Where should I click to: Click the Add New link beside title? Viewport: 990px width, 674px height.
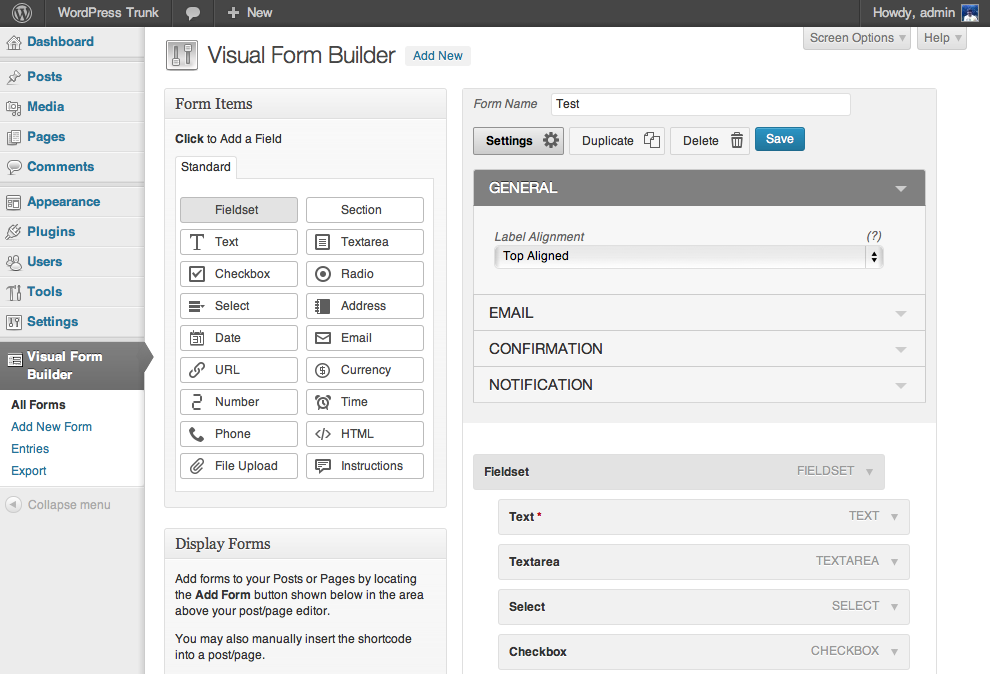pos(438,56)
